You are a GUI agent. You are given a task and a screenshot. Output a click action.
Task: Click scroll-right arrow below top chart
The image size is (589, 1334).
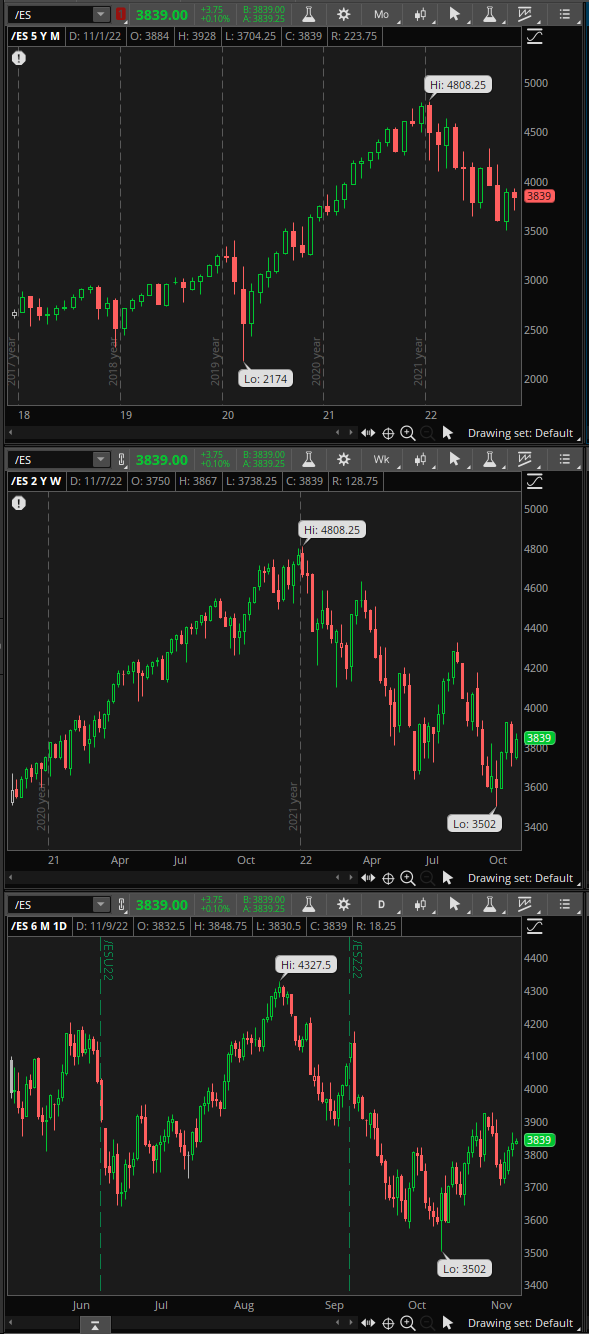click(350, 433)
